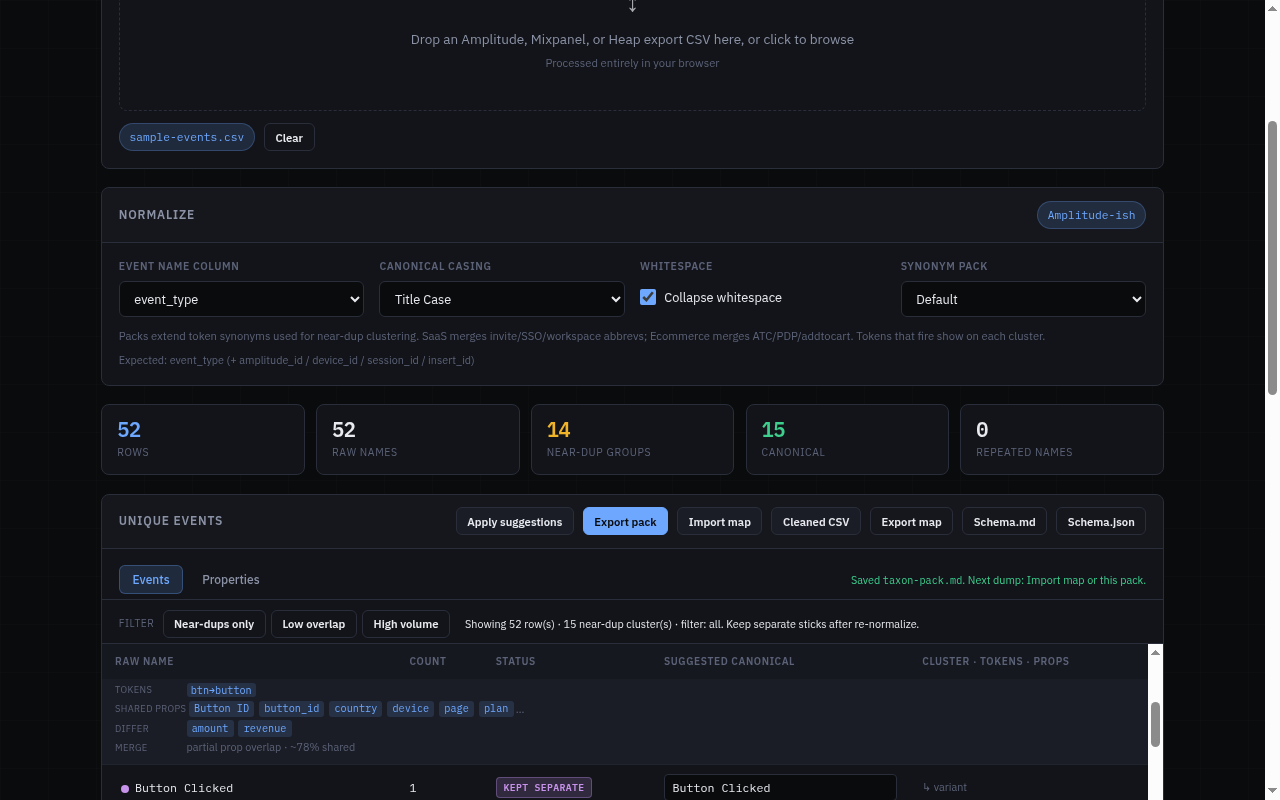
Task: Click the page prop chip
Action: [x=456, y=709]
